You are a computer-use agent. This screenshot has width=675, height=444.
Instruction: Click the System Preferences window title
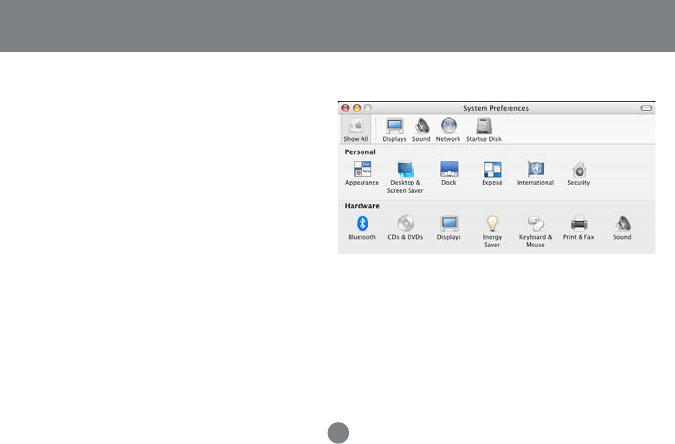coord(496,109)
